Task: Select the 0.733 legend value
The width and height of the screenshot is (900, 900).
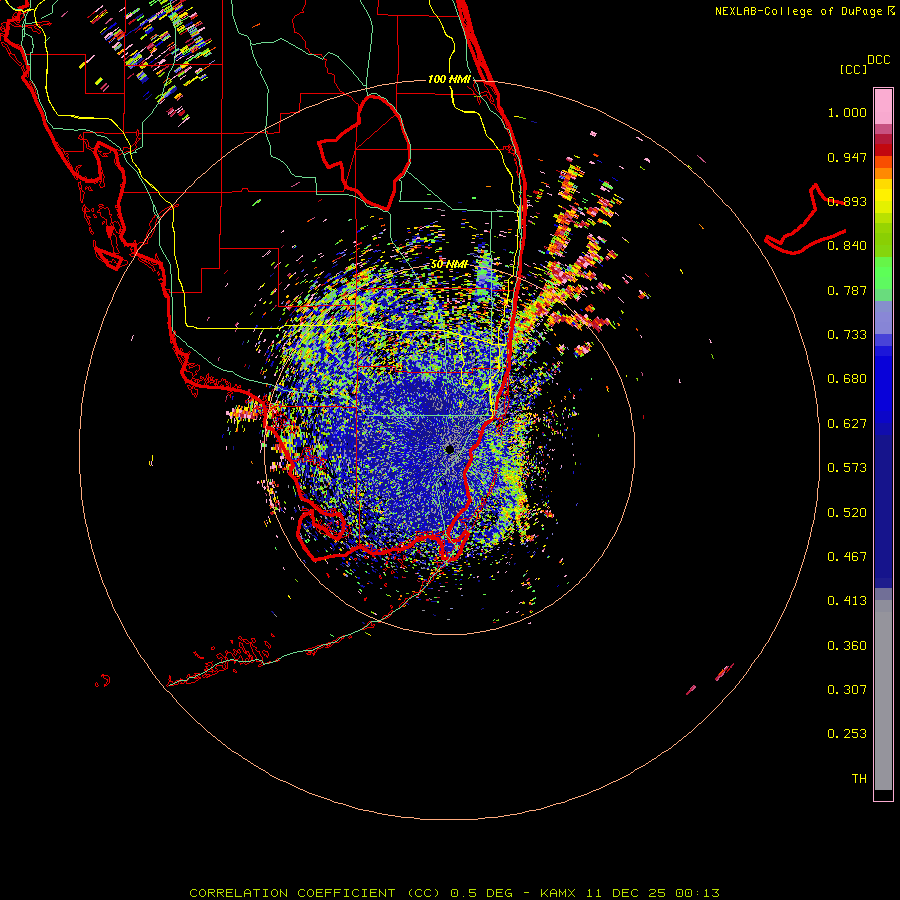Action: coord(847,335)
